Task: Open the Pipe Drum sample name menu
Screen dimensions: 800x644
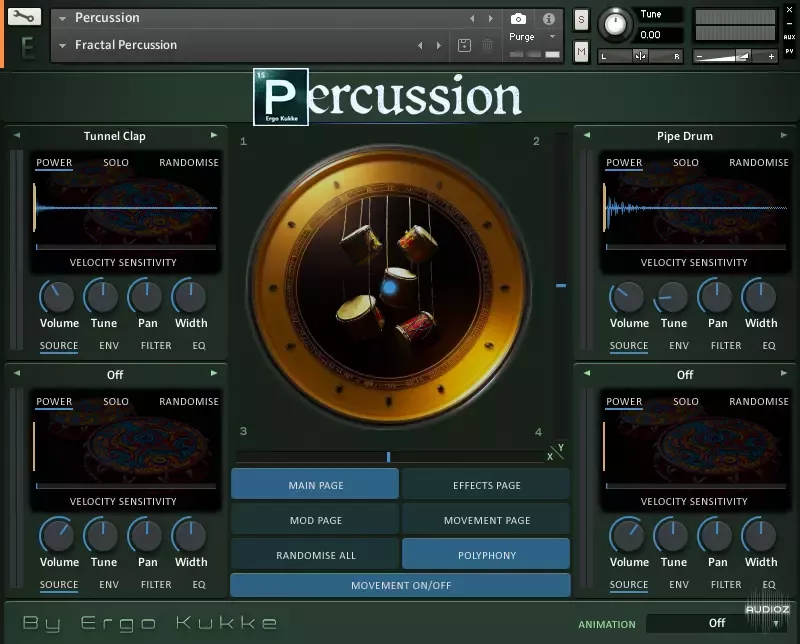Action: [x=685, y=136]
